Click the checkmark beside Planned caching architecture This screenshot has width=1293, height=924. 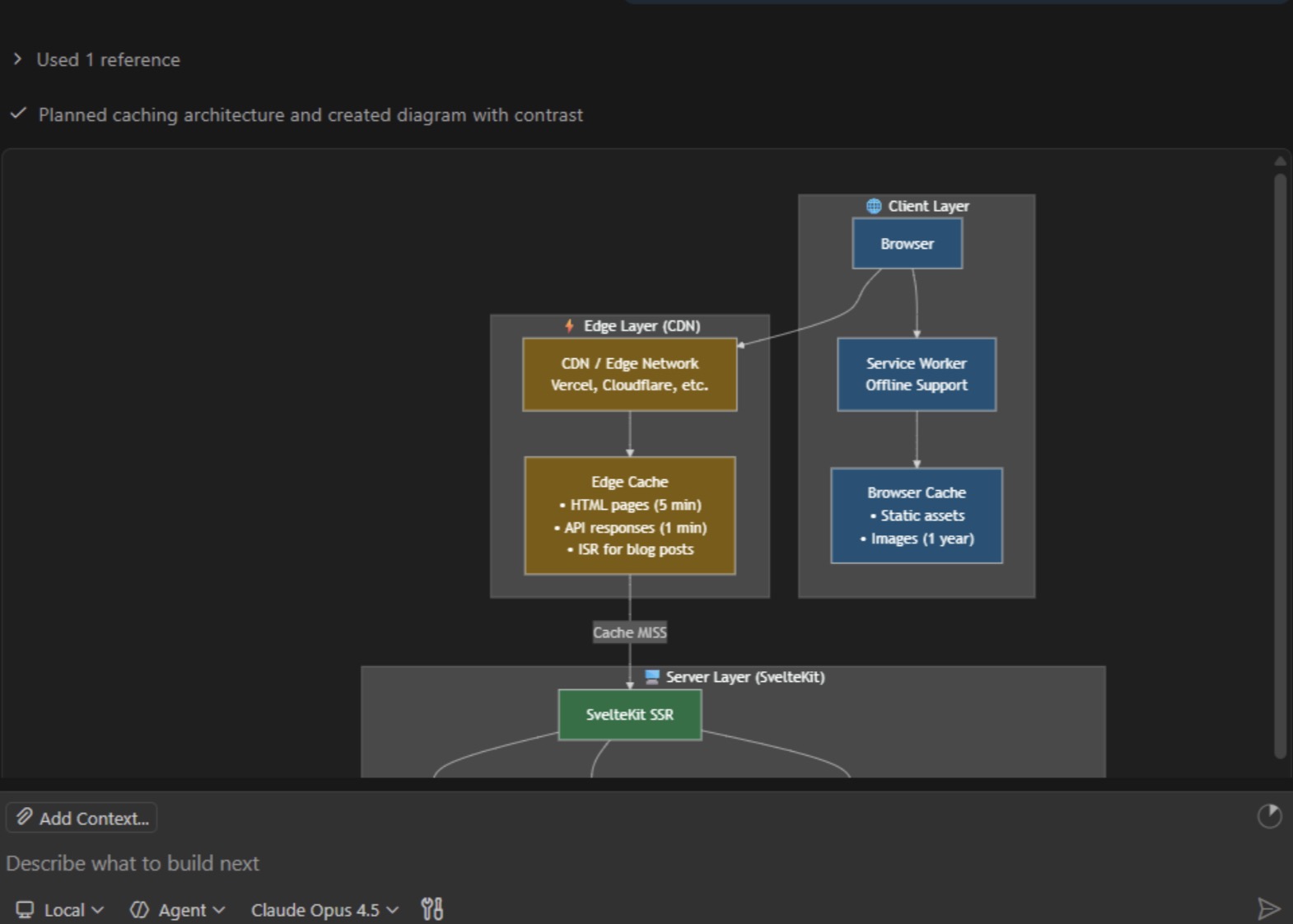(x=18, y=114)
